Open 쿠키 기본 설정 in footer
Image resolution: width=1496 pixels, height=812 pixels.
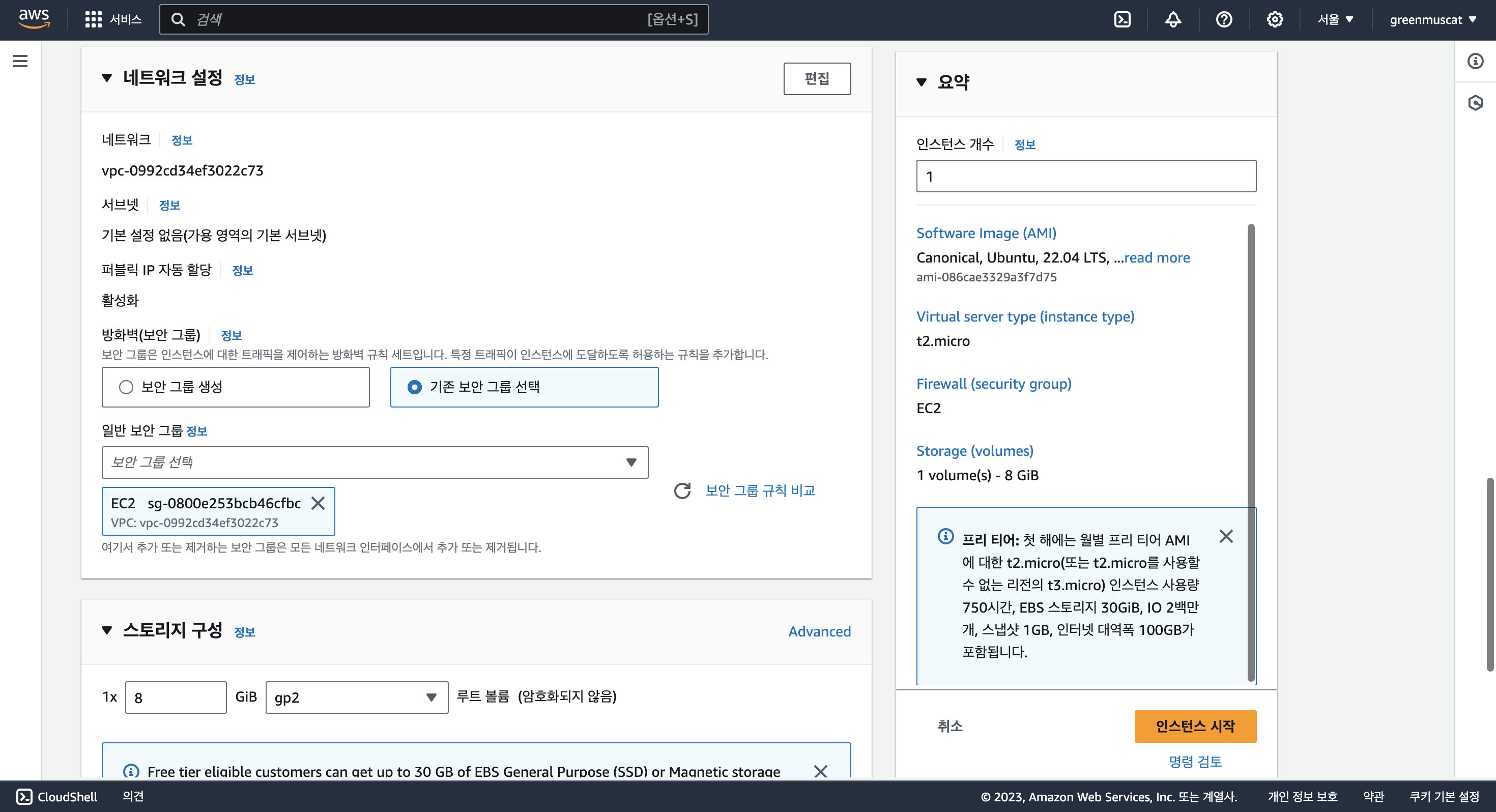pos(1444,796)
